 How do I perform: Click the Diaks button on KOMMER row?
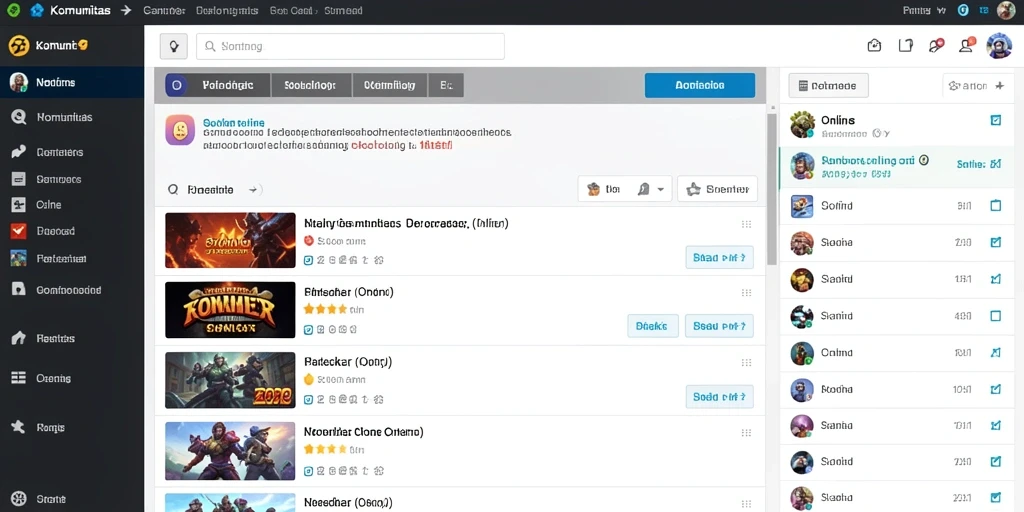[x=652, y=325]
